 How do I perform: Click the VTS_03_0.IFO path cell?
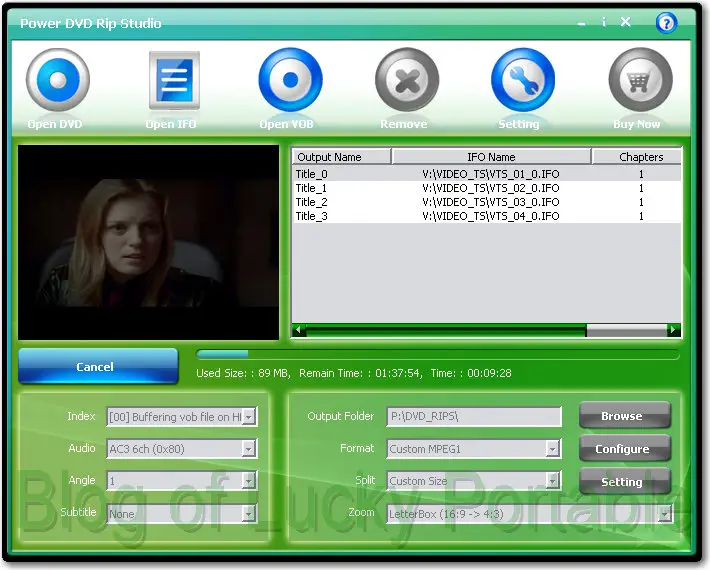(491, 202)
